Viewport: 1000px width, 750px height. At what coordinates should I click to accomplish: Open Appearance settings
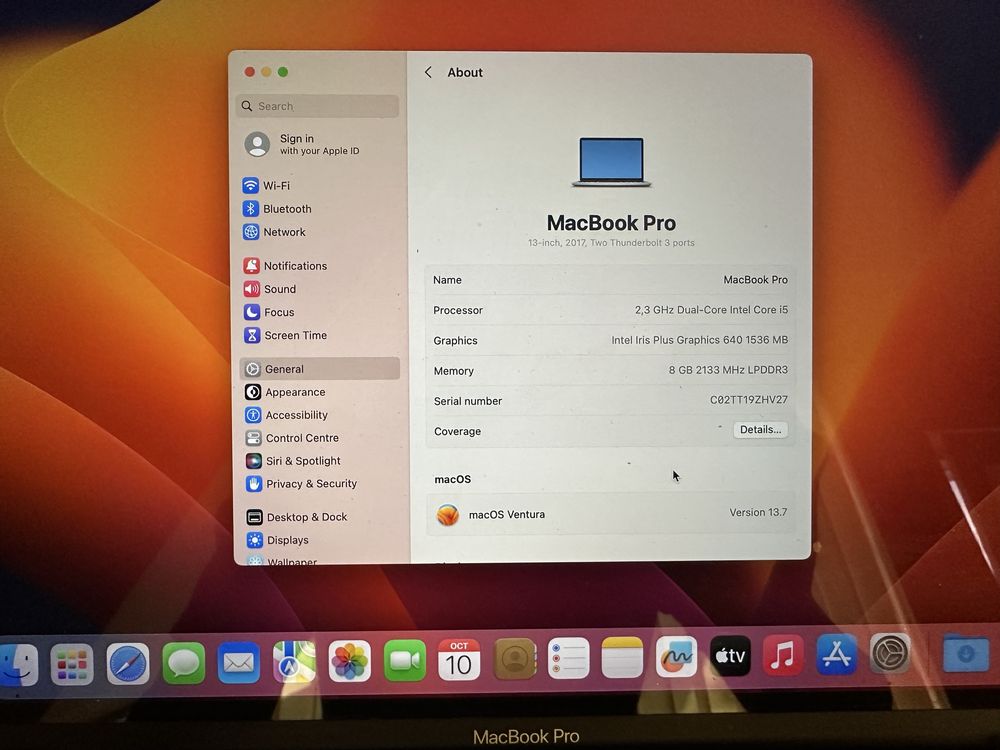pos(285,392)
